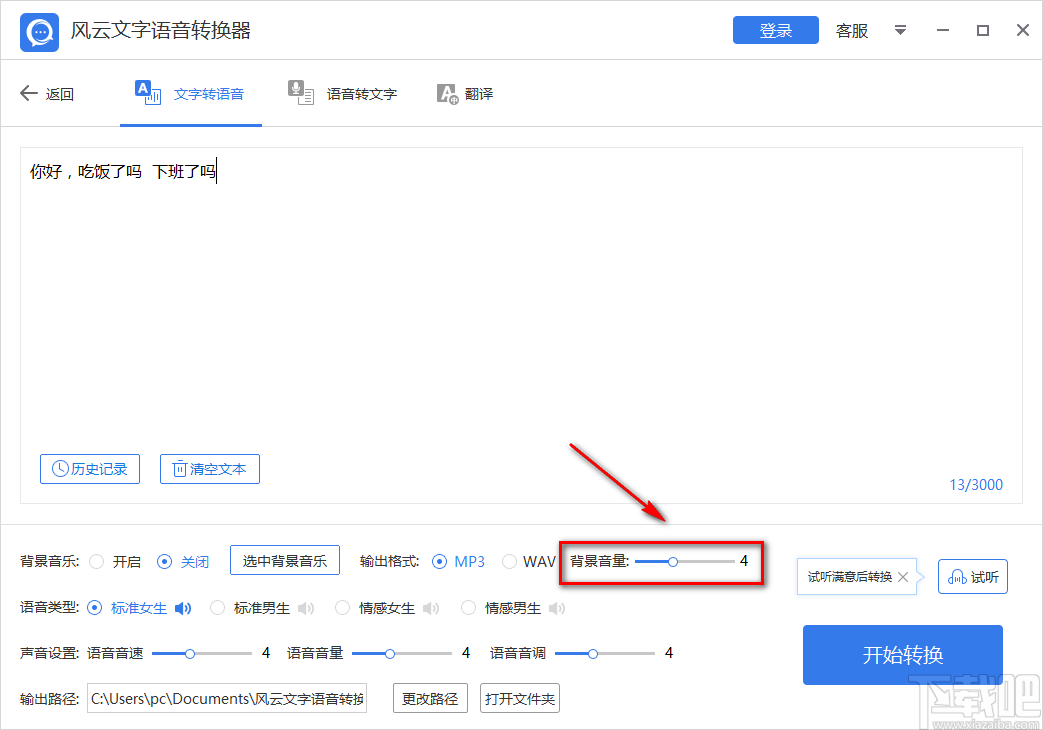Open the title bar dropdown arrow near 客服

(900, 31)
